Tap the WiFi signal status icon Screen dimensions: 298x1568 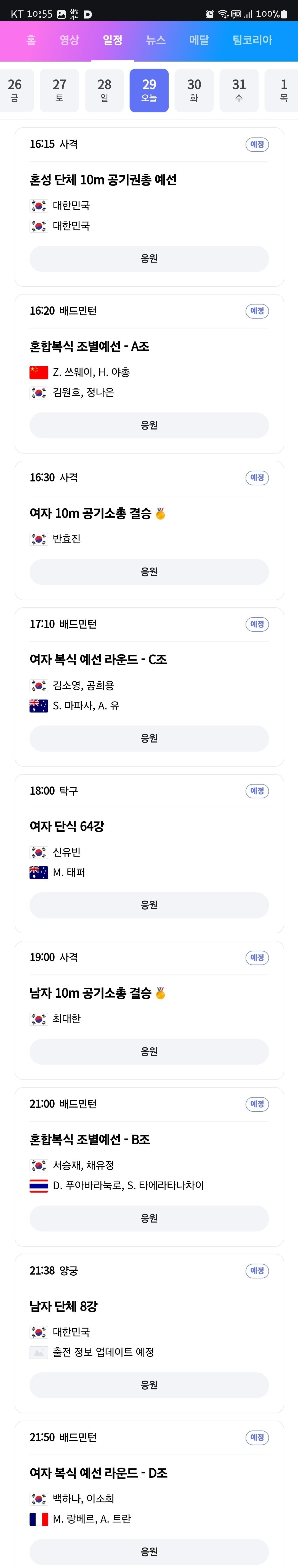(x=223, y=14)
